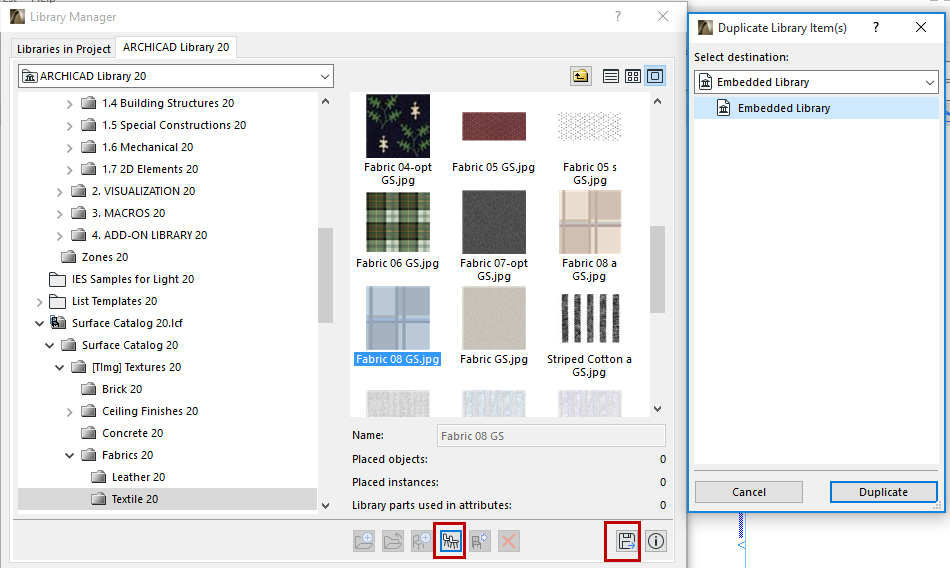
Task: Expand the List Templates 20 folder
Action: pos(39,301)
